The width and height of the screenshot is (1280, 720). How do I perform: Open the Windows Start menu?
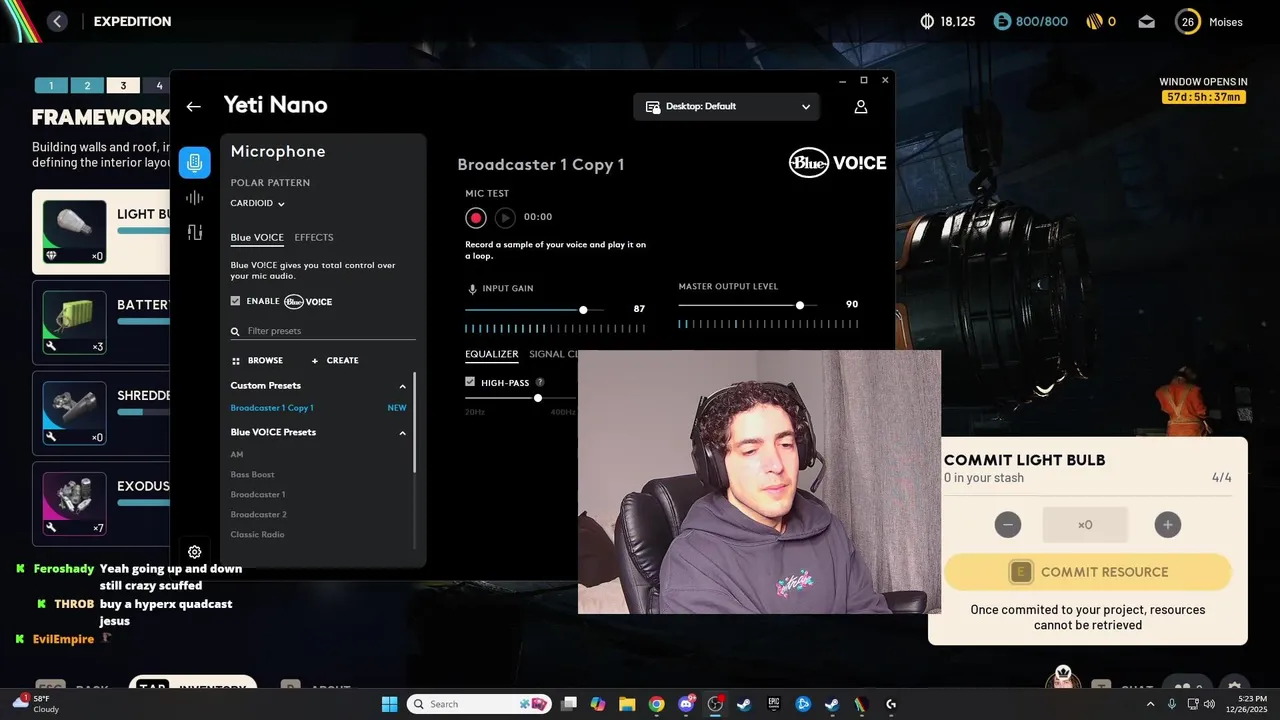point(389,704)
